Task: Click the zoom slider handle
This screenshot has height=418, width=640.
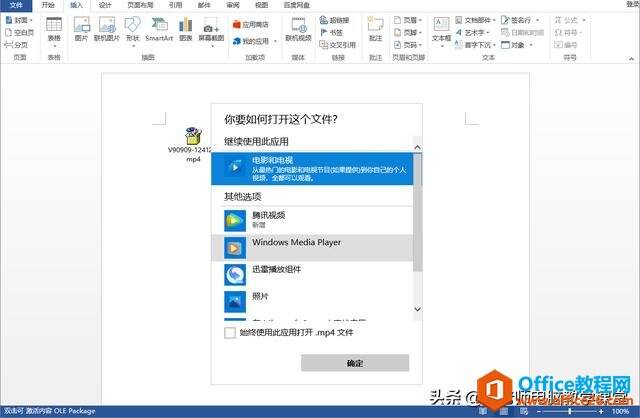Action: tap(569, 411)
